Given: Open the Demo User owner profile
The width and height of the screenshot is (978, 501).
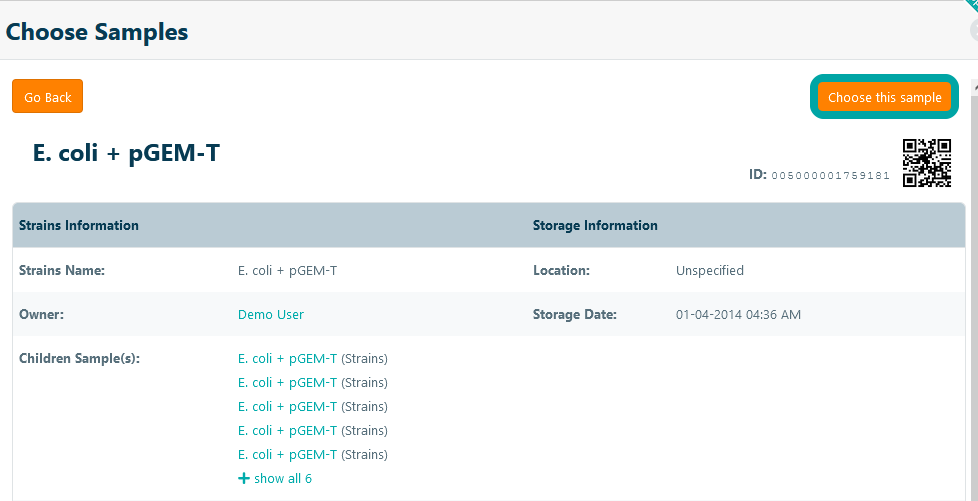Looking at the screenshot, I should point(270,314).
